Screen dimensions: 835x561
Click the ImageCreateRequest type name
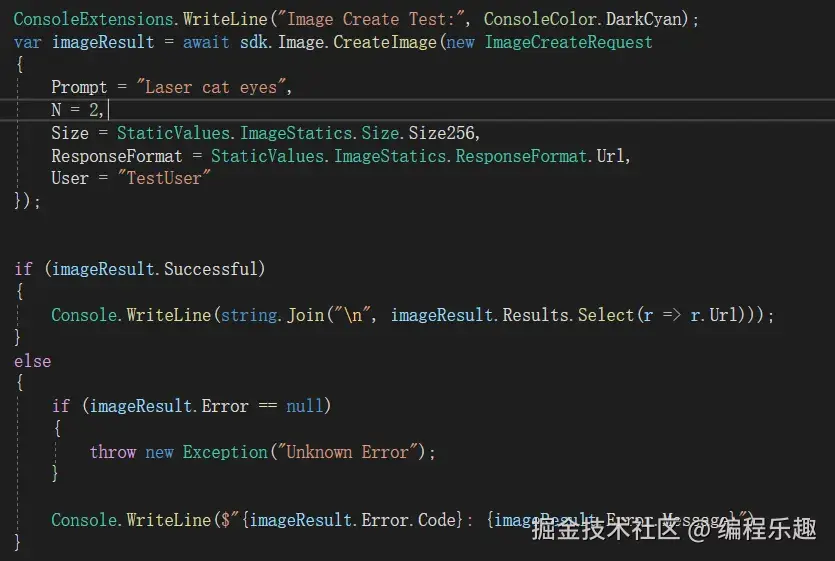point(568,42)
